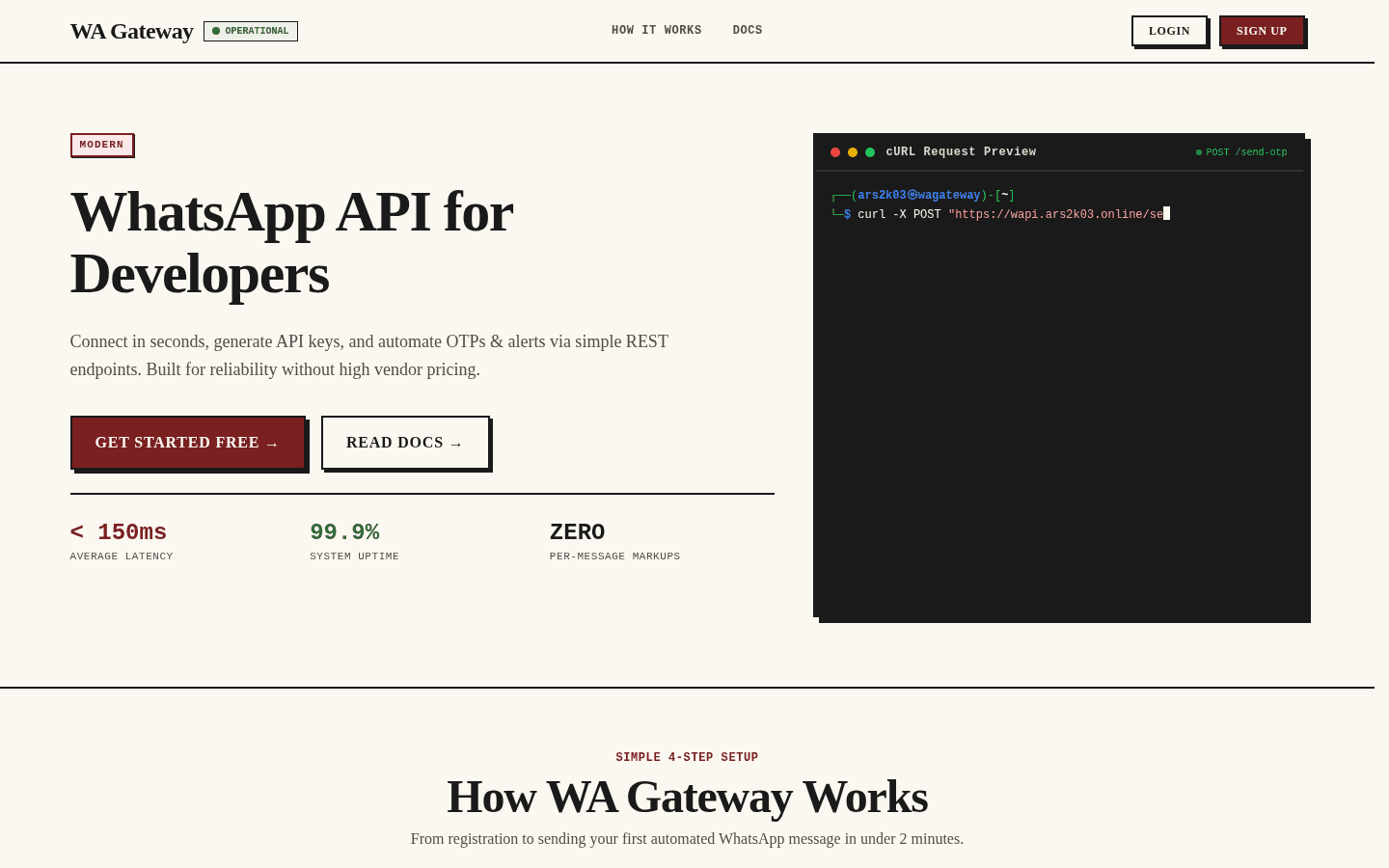Click the ZERO markups stat
Viewport: 1389px width, 868px height.
tap(578, 532)
